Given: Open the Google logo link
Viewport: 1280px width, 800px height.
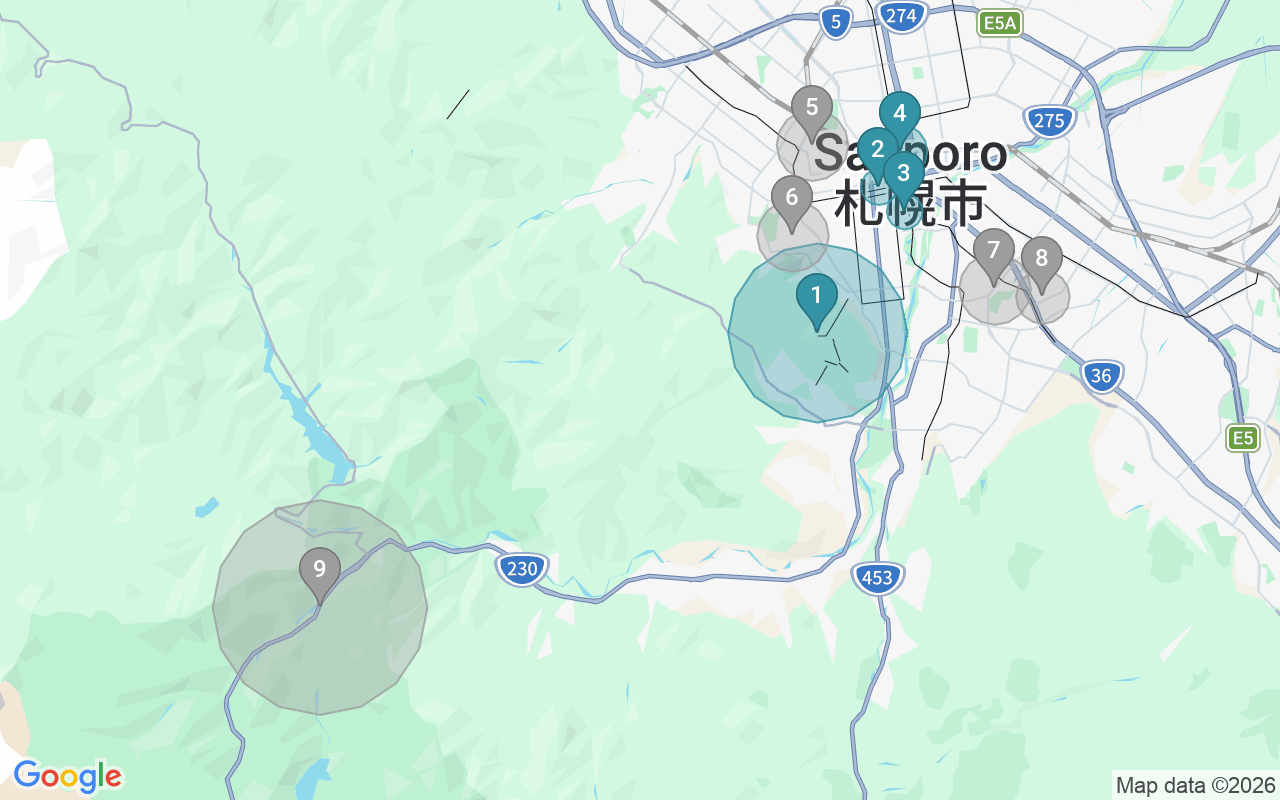Looking at the screenshot, I should pyautogui.click(x=67, y=776).
